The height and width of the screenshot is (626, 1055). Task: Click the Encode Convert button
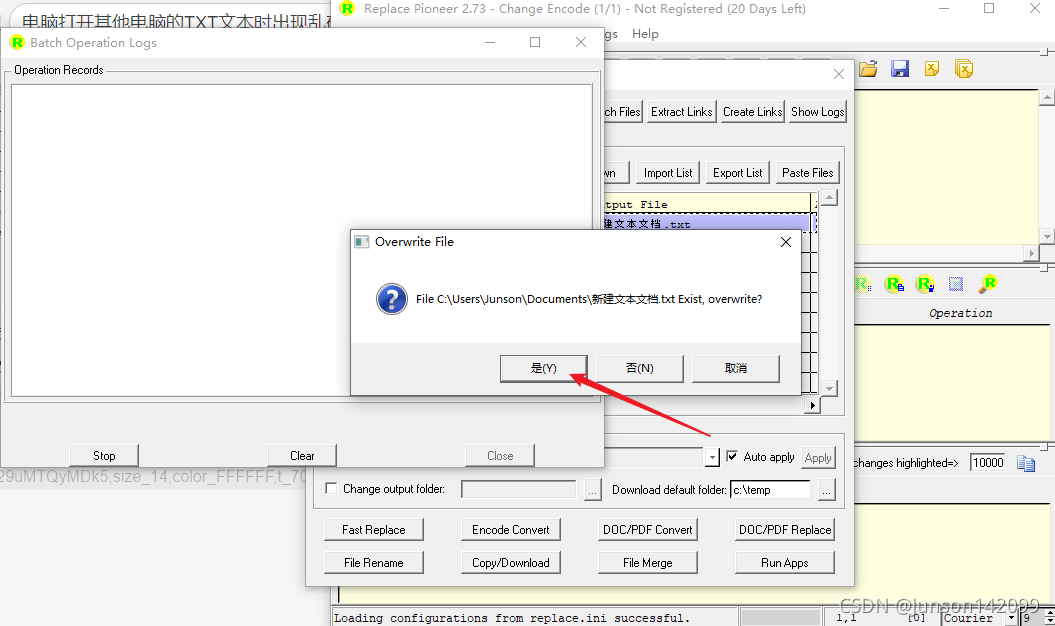[511, 530]
